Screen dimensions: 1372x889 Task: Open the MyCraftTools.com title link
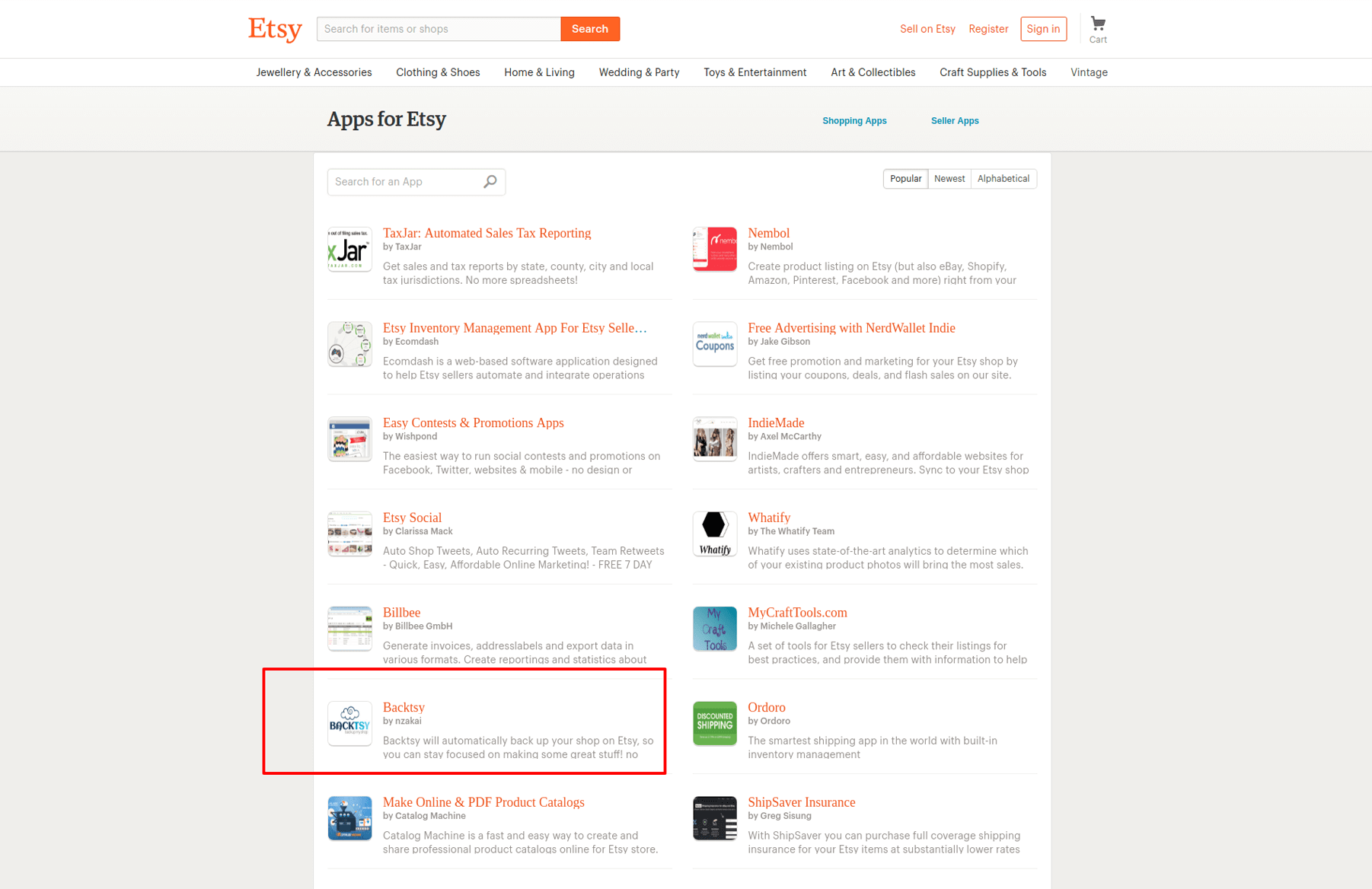[x=797, y=613]
